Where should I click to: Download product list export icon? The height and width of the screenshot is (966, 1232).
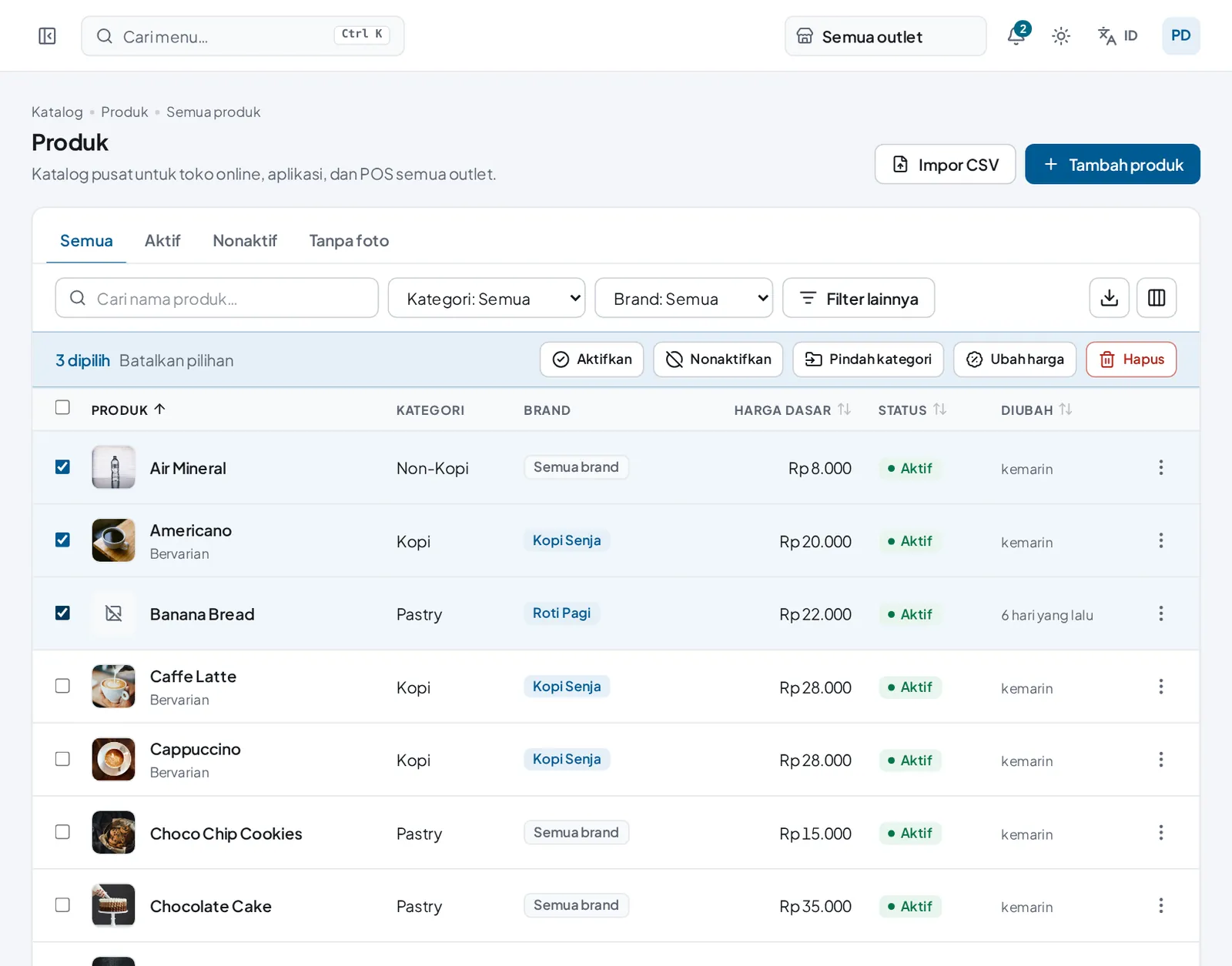pos(1109,298)
